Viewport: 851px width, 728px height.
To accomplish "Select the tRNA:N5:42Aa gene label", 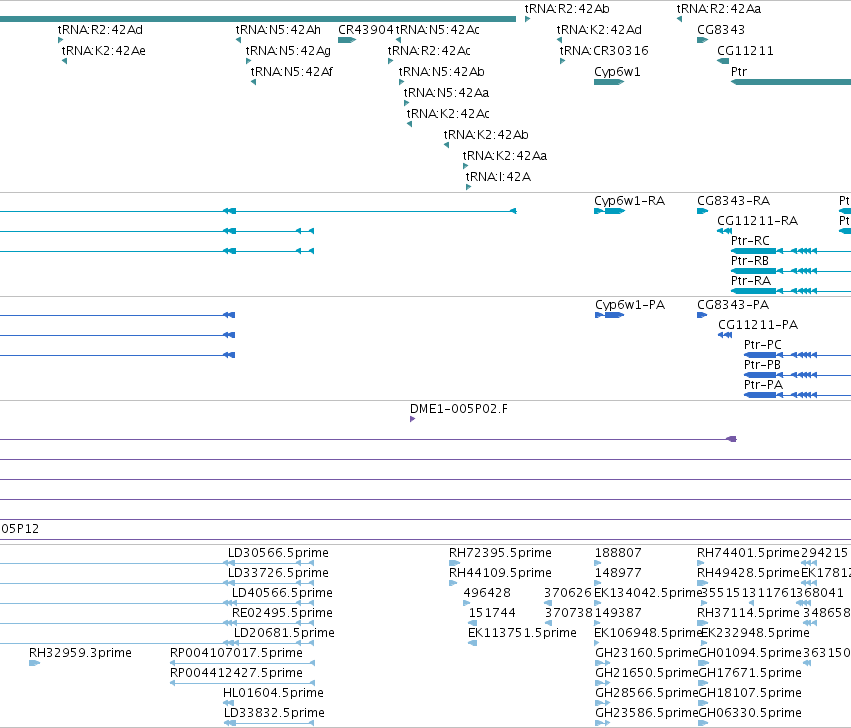I will pos(446,93).
